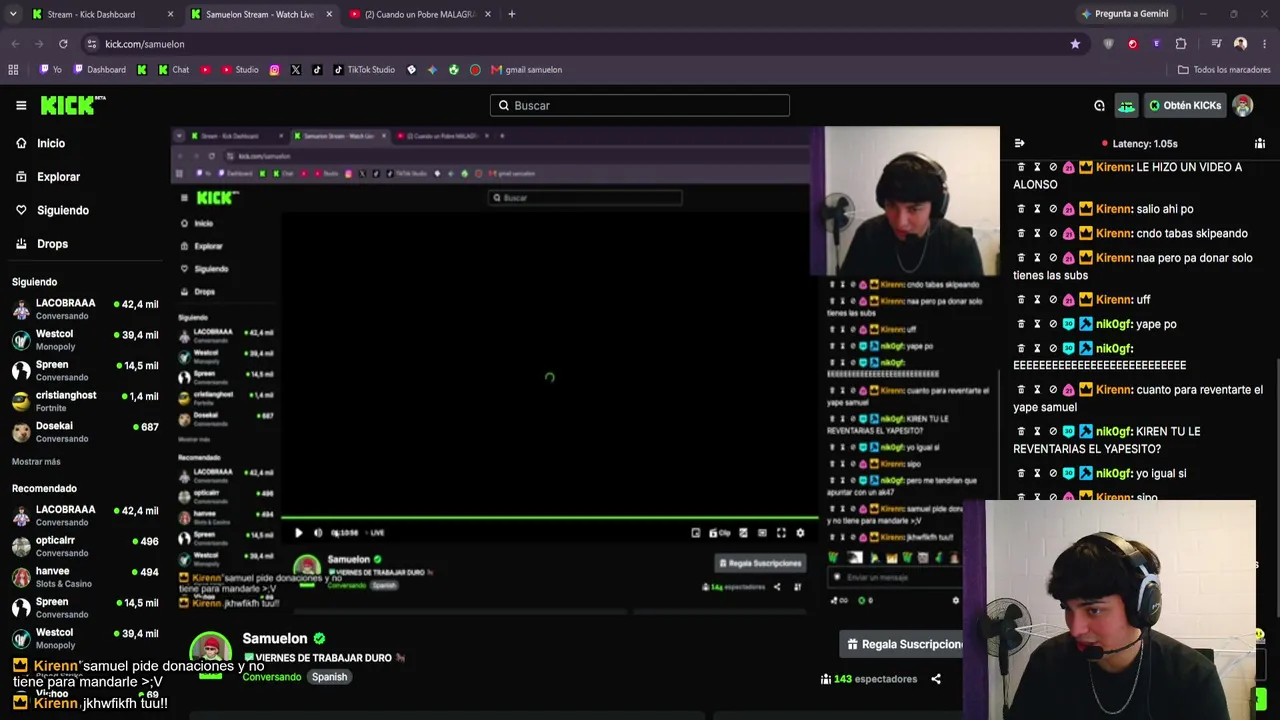This screenshot has height=720, width=1280.
Task: Toggle theater mode on the player
Action: click(x=762, y=533)
